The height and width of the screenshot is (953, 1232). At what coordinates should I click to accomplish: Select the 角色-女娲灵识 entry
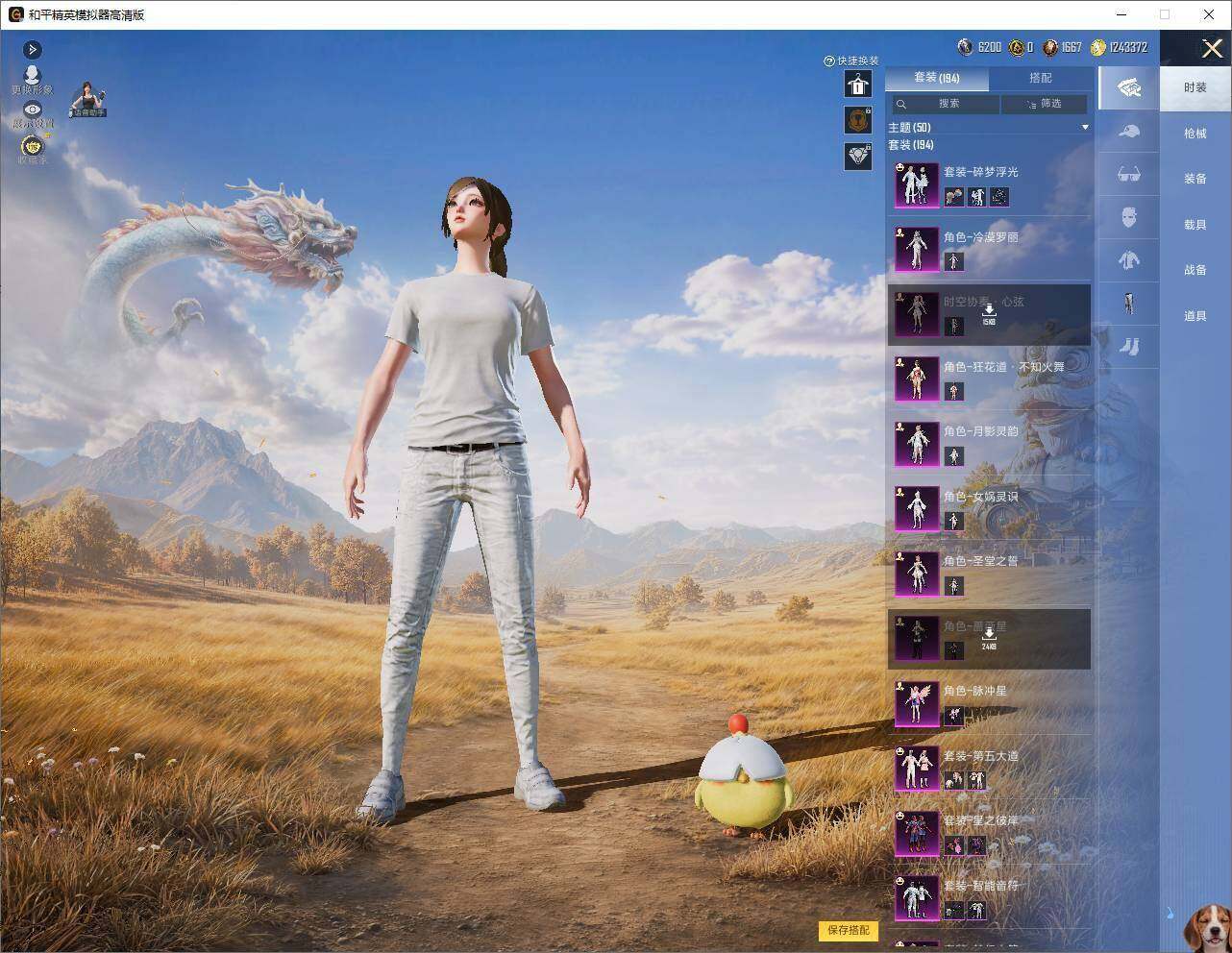point(989,508)
